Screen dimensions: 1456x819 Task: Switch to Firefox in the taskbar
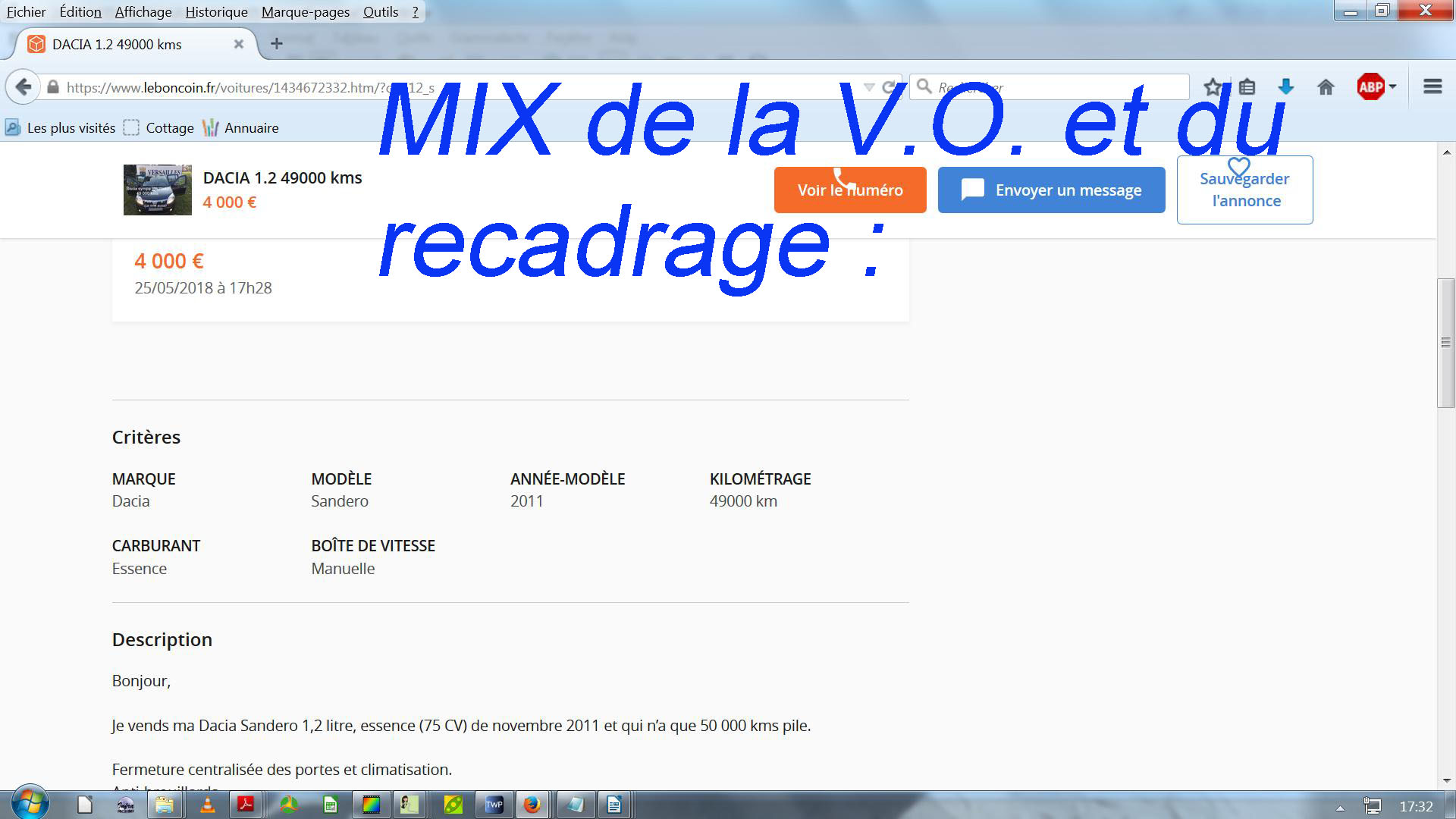coord(532,805)
